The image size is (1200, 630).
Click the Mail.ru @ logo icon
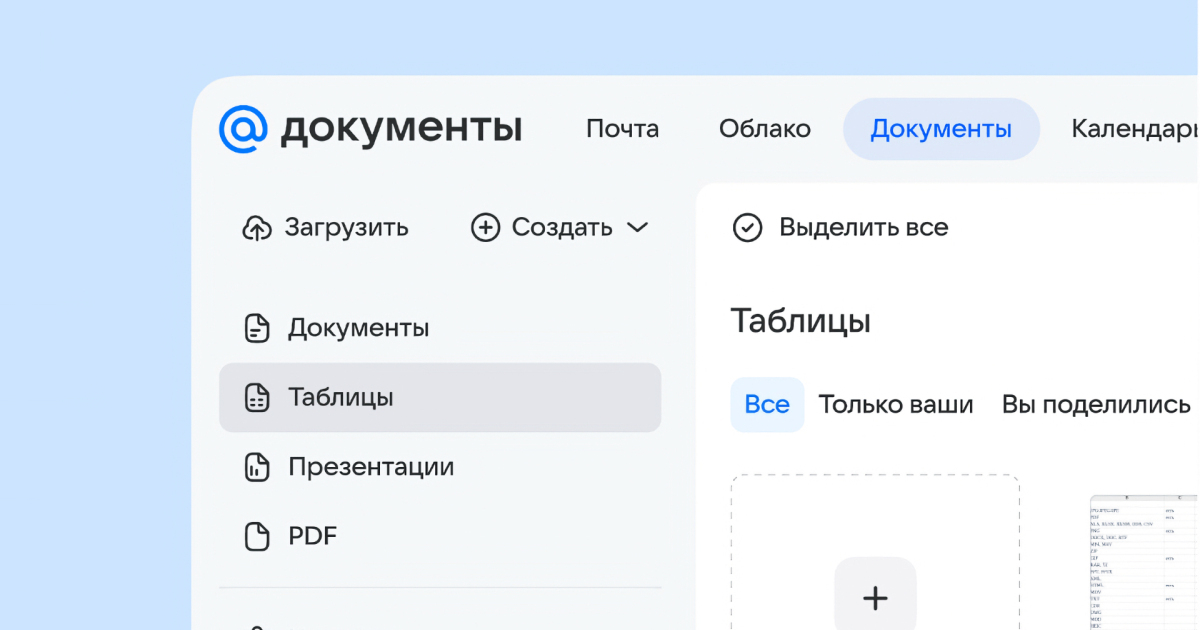(244, 129)
